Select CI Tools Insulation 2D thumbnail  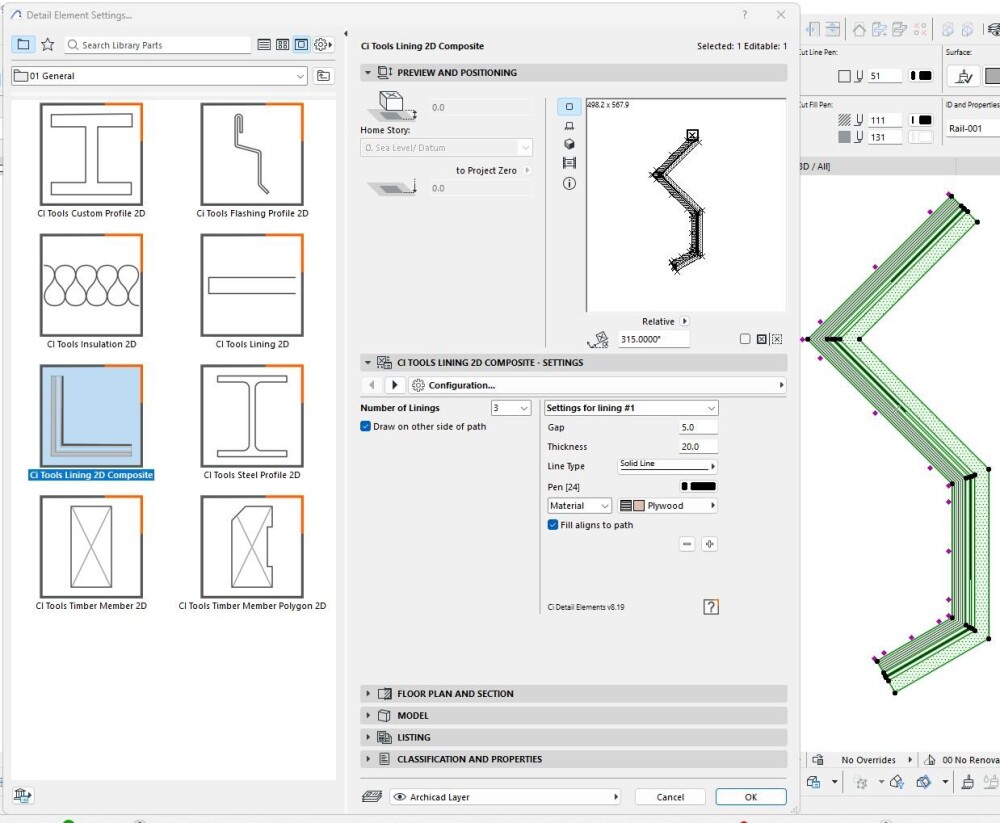(x=91, y=287)
